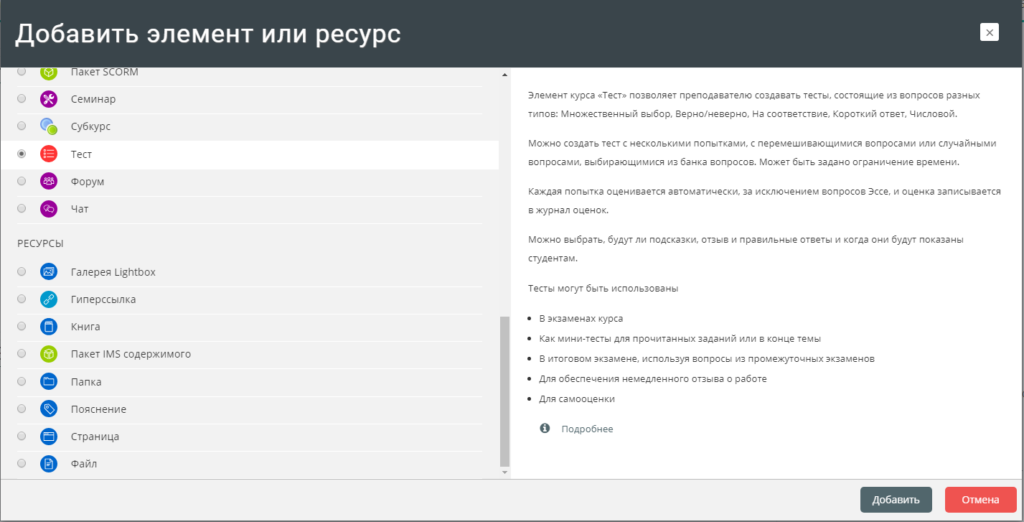Click the purple Чат bubbles icon
This screenshot has width=1024, height=522.
[x=49, y=209]
